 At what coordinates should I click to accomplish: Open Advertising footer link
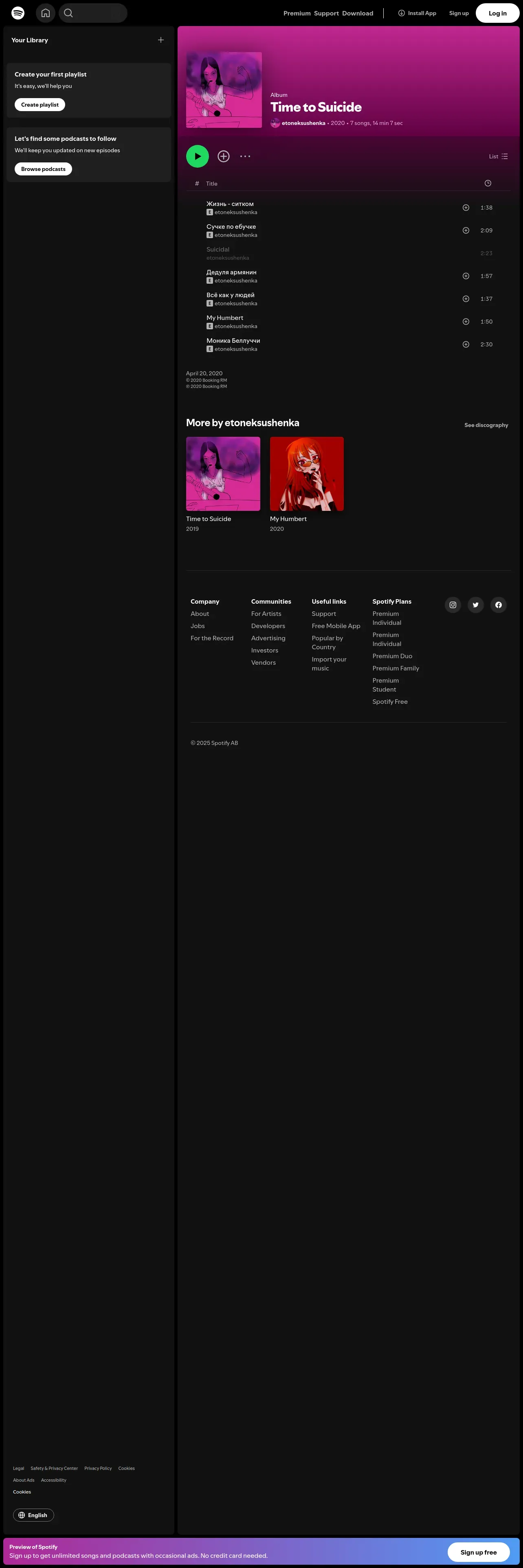coord(268,638)
